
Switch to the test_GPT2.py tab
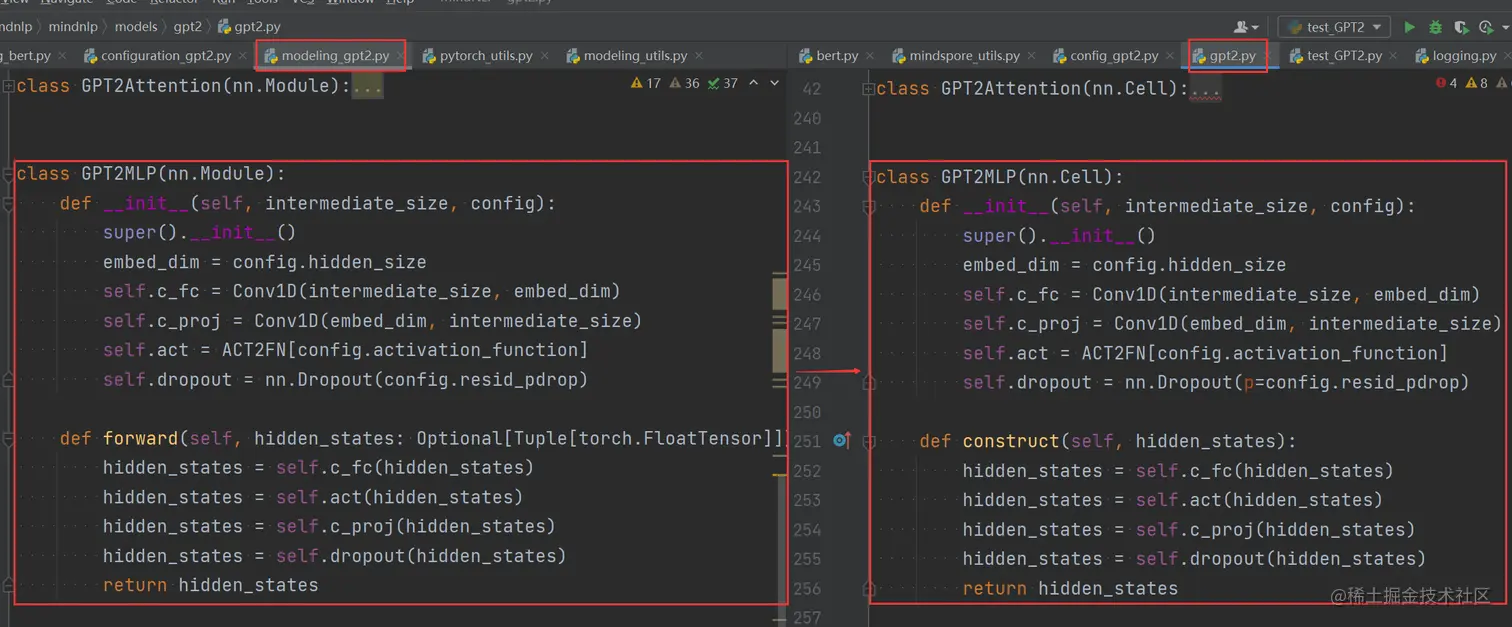(1343, 56)
